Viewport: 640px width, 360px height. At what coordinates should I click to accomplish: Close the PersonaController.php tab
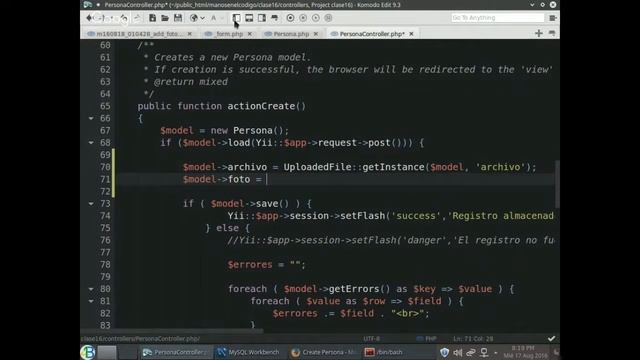click(411, 34)
